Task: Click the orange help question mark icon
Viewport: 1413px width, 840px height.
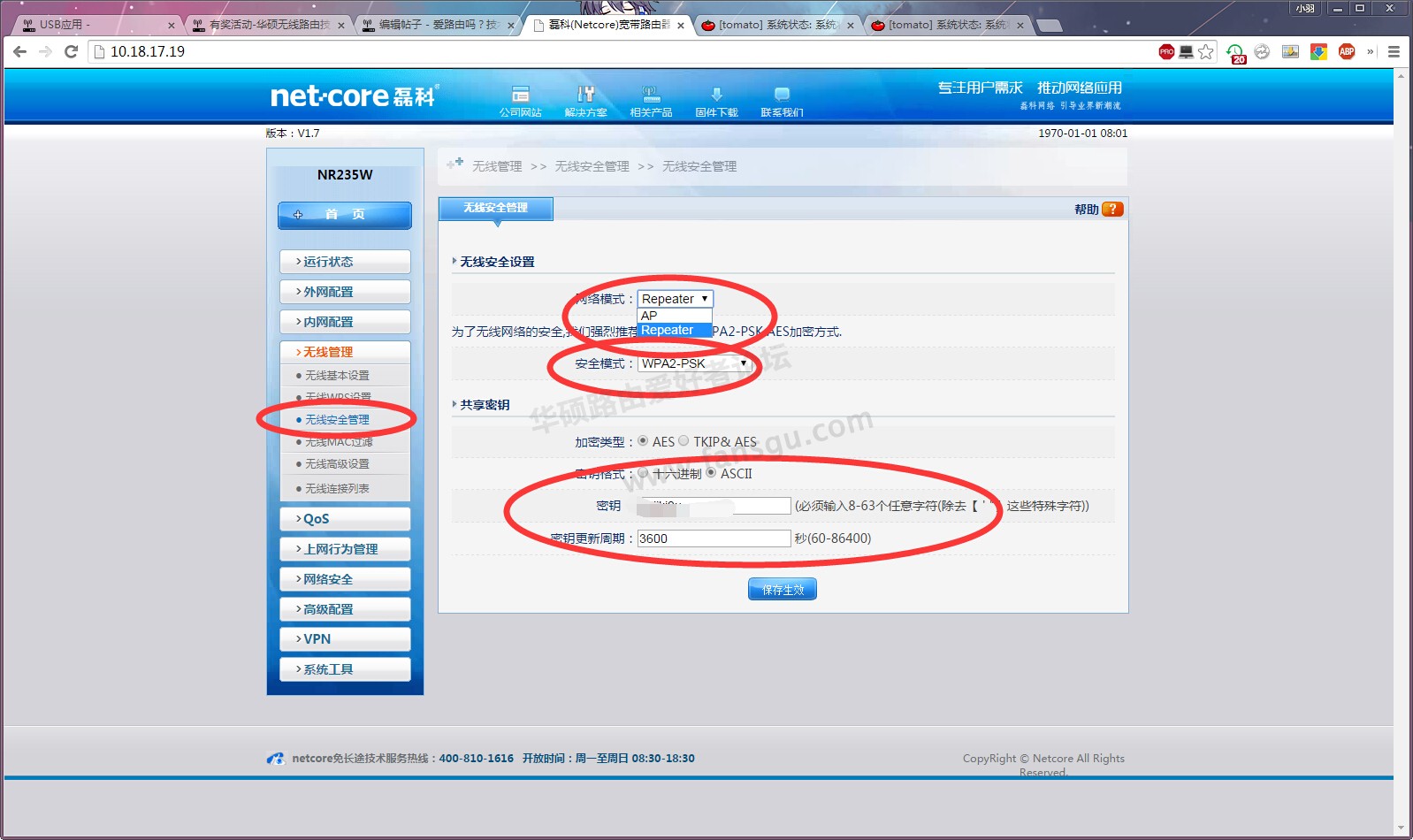Action: [x=1112, y=210]
